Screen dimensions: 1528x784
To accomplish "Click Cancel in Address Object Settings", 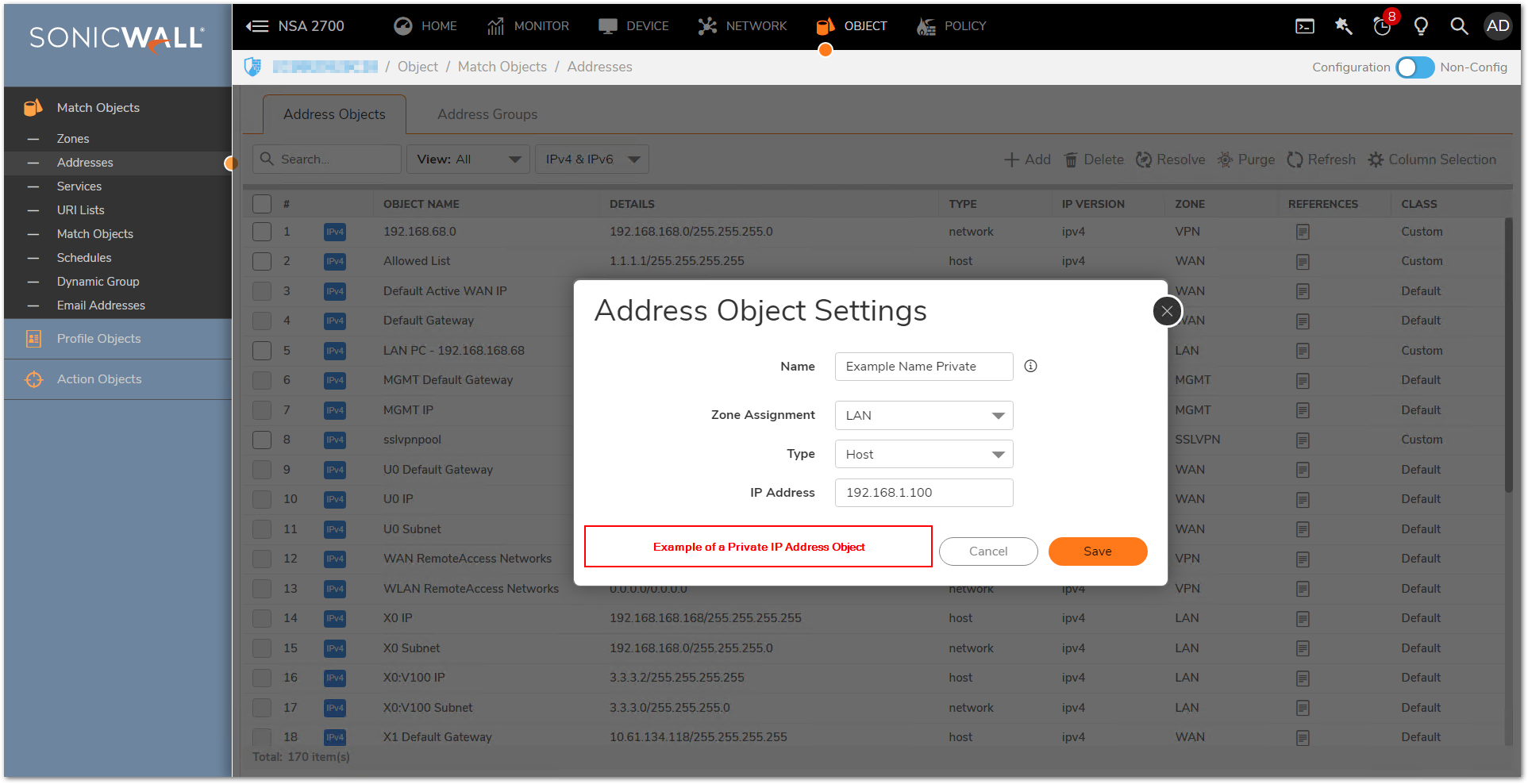I will tap(988, 551).
